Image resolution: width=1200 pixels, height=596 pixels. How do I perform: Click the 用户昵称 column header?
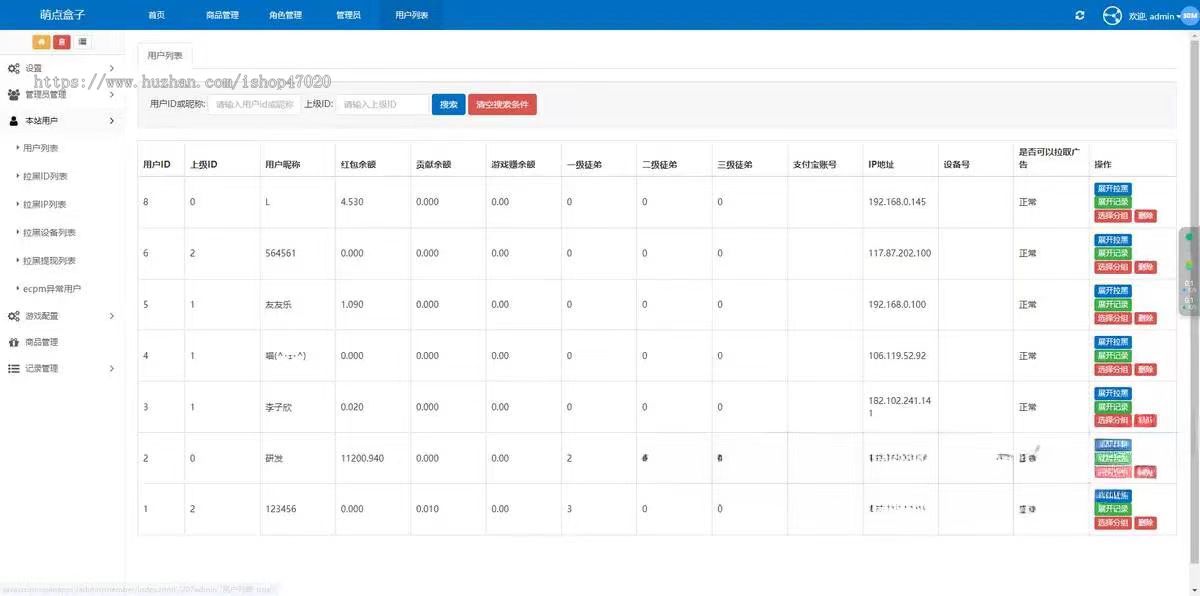[283, 164]
